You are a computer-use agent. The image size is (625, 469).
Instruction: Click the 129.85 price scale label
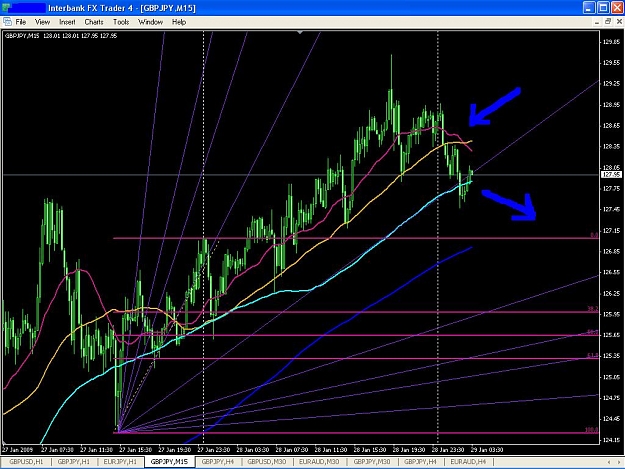[611, 42]
